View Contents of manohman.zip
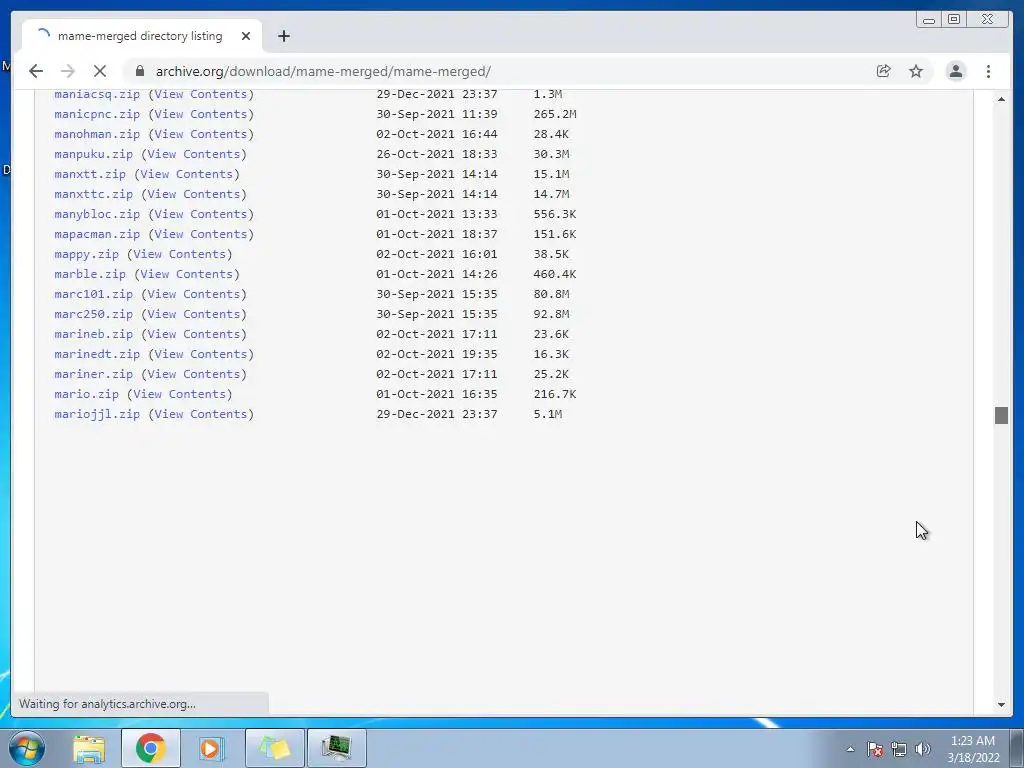 tap(200, 134)
